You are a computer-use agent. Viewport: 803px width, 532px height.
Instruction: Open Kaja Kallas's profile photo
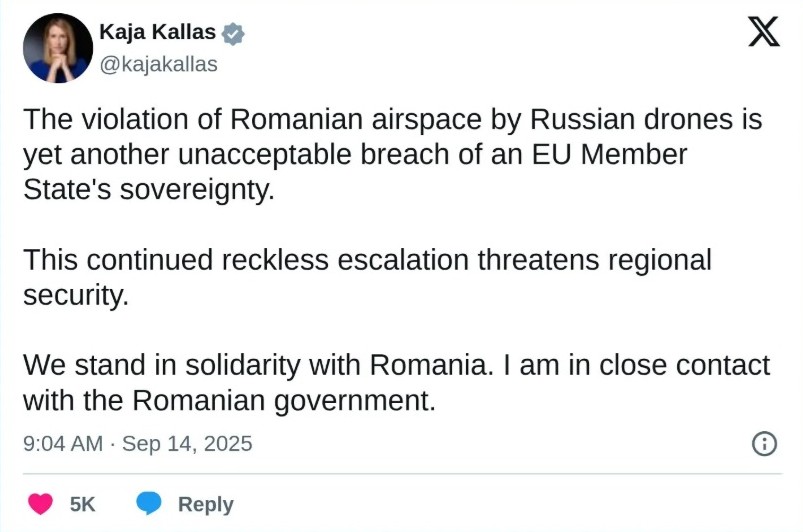pos(59,48)
